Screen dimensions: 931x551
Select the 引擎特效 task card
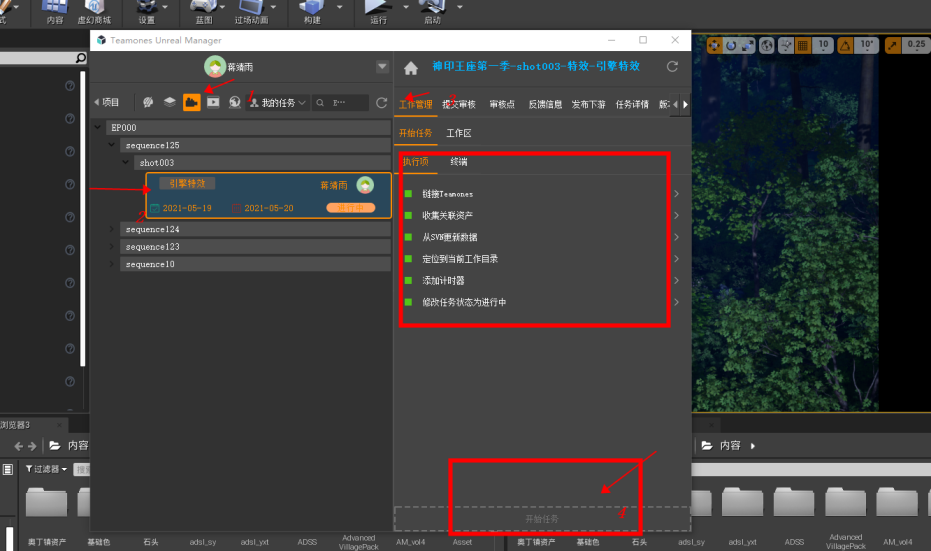click(x=268, y=195)
